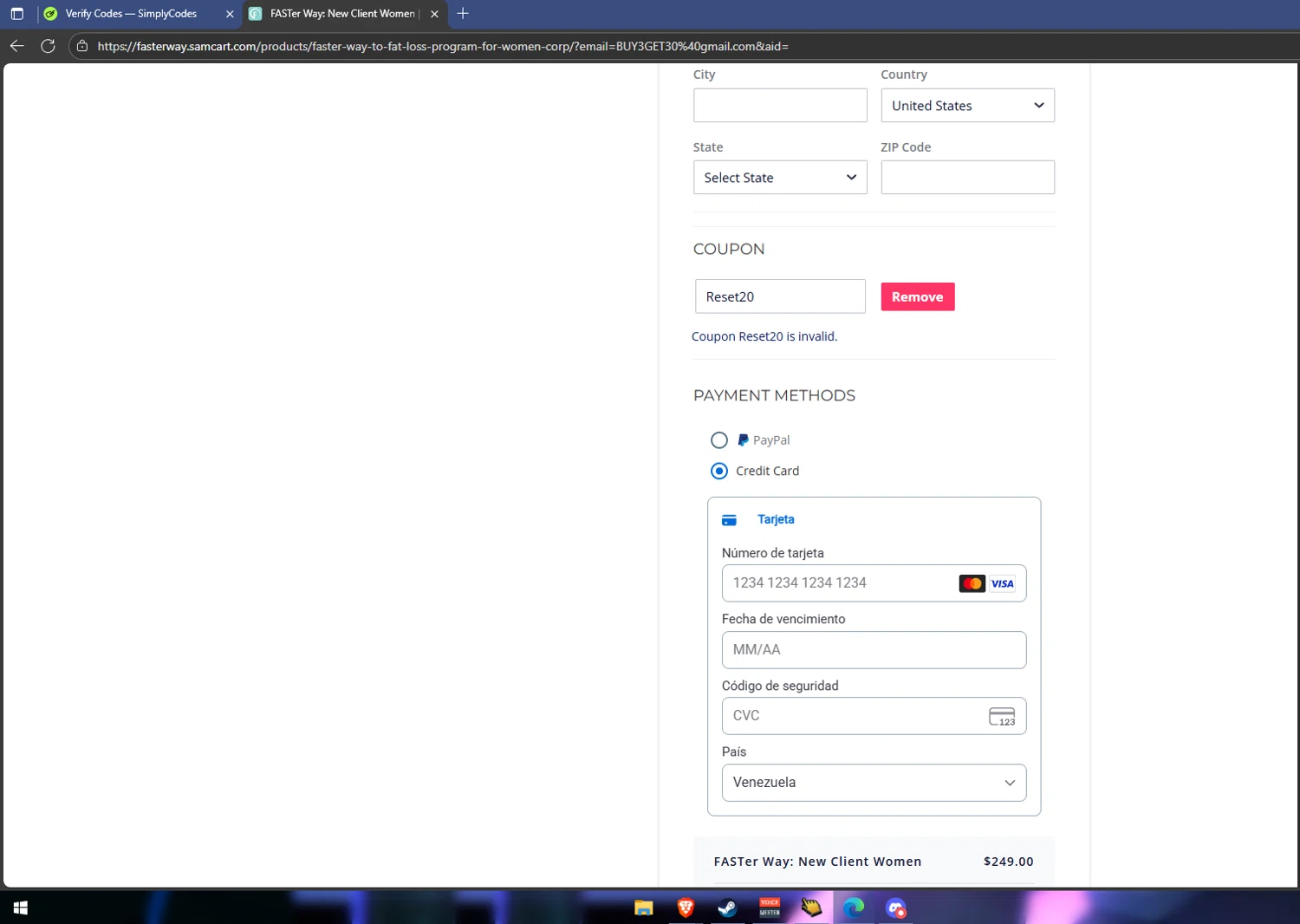Go back to the previous page
Screen dimensions: 1300x924
click(16, 46)
